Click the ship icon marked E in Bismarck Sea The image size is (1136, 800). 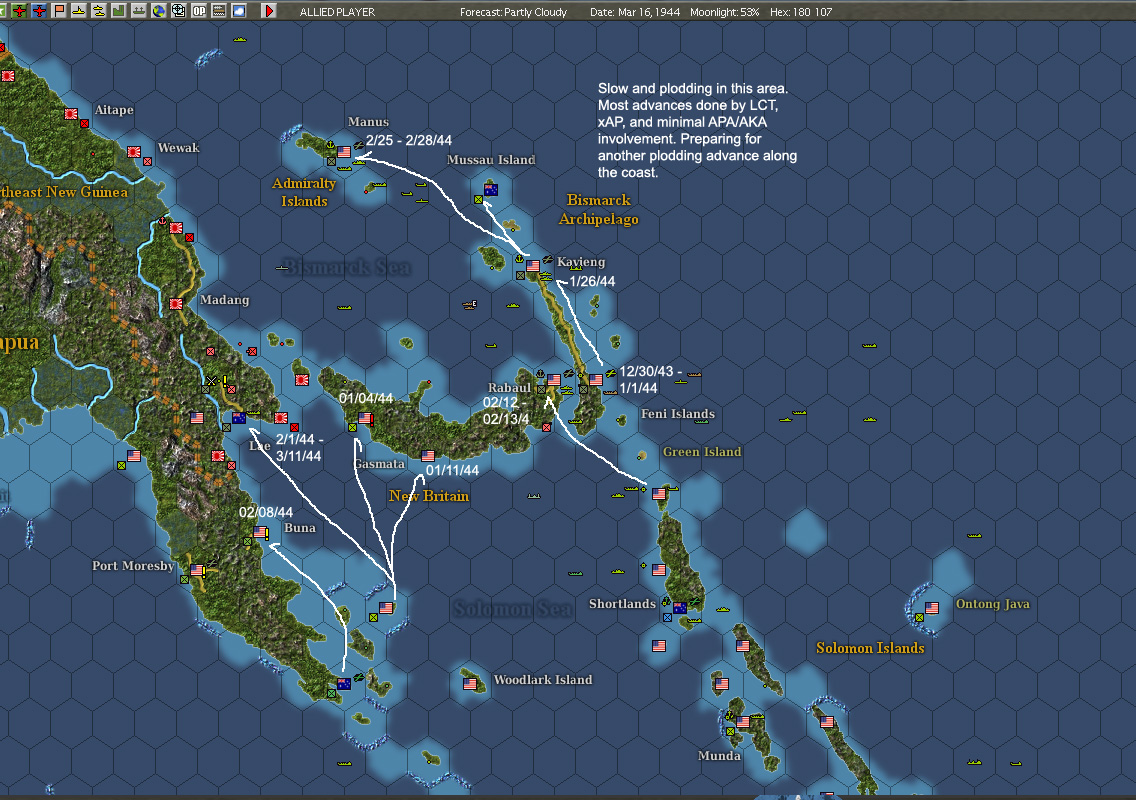click(470, 305)
